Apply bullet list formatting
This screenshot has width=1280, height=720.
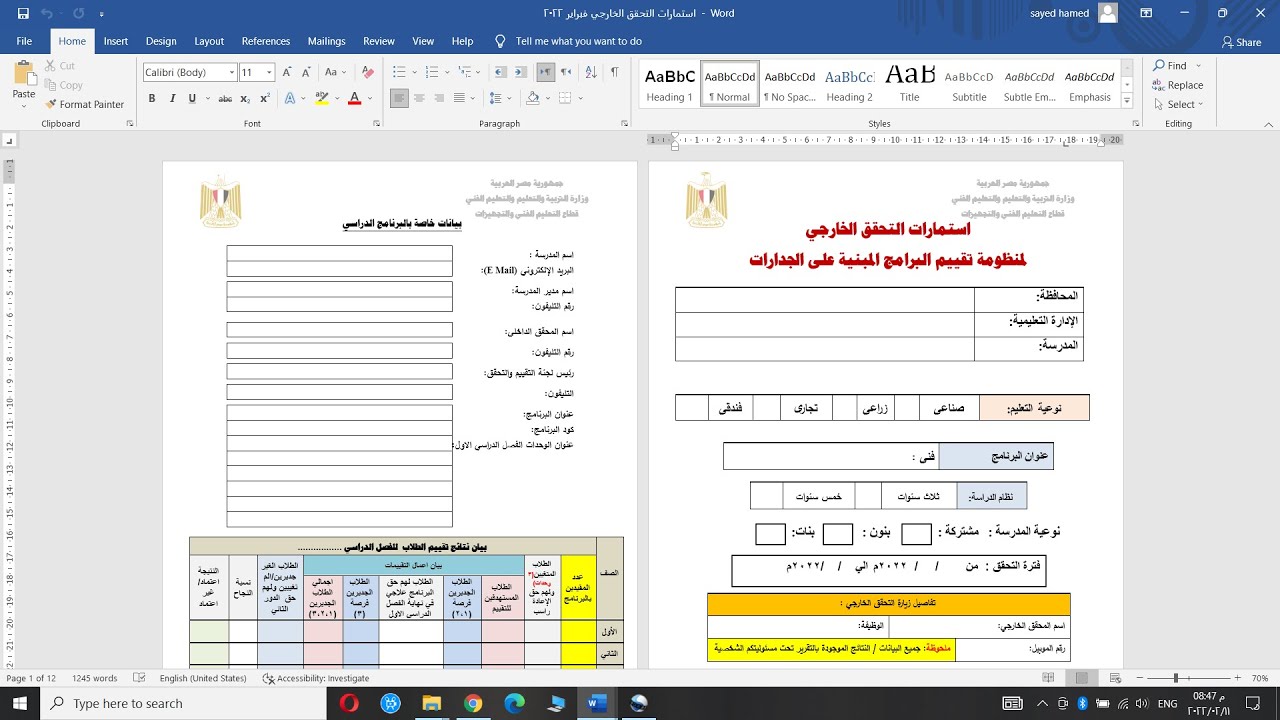click(399, 72)
